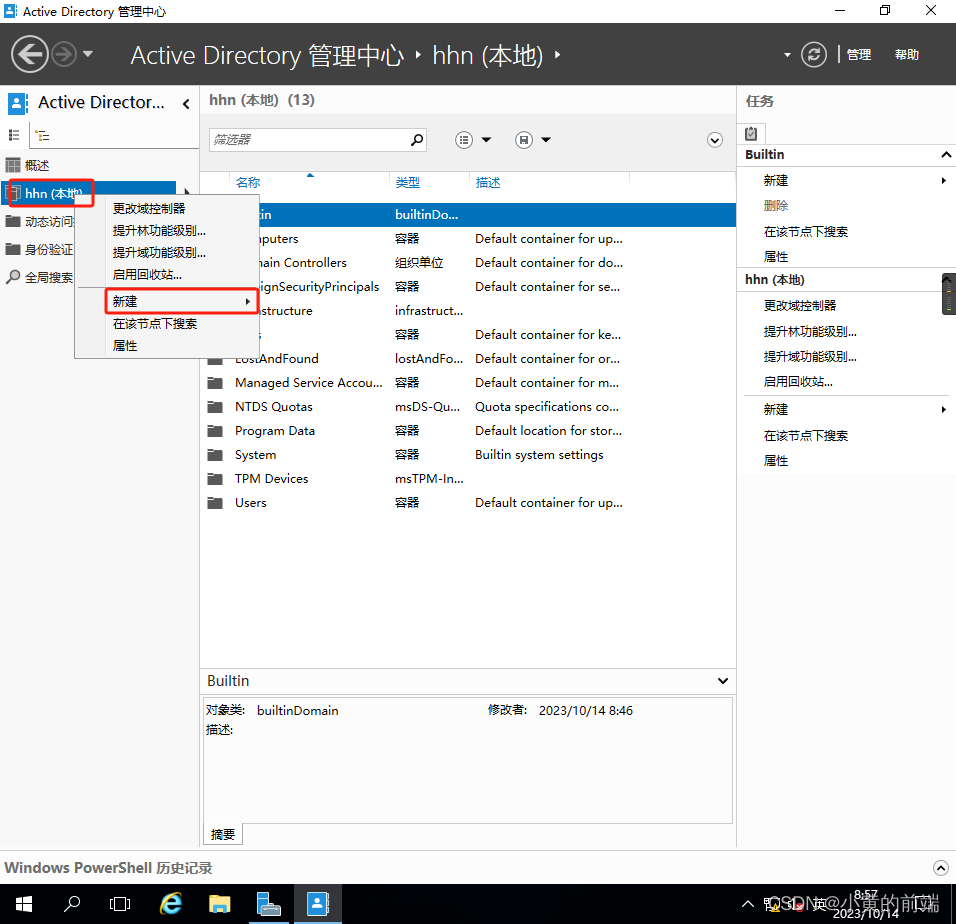Launch Internet Explorer from taskbar
The image size is (956, 924).
pyautogui.click(x=171, y=904)
